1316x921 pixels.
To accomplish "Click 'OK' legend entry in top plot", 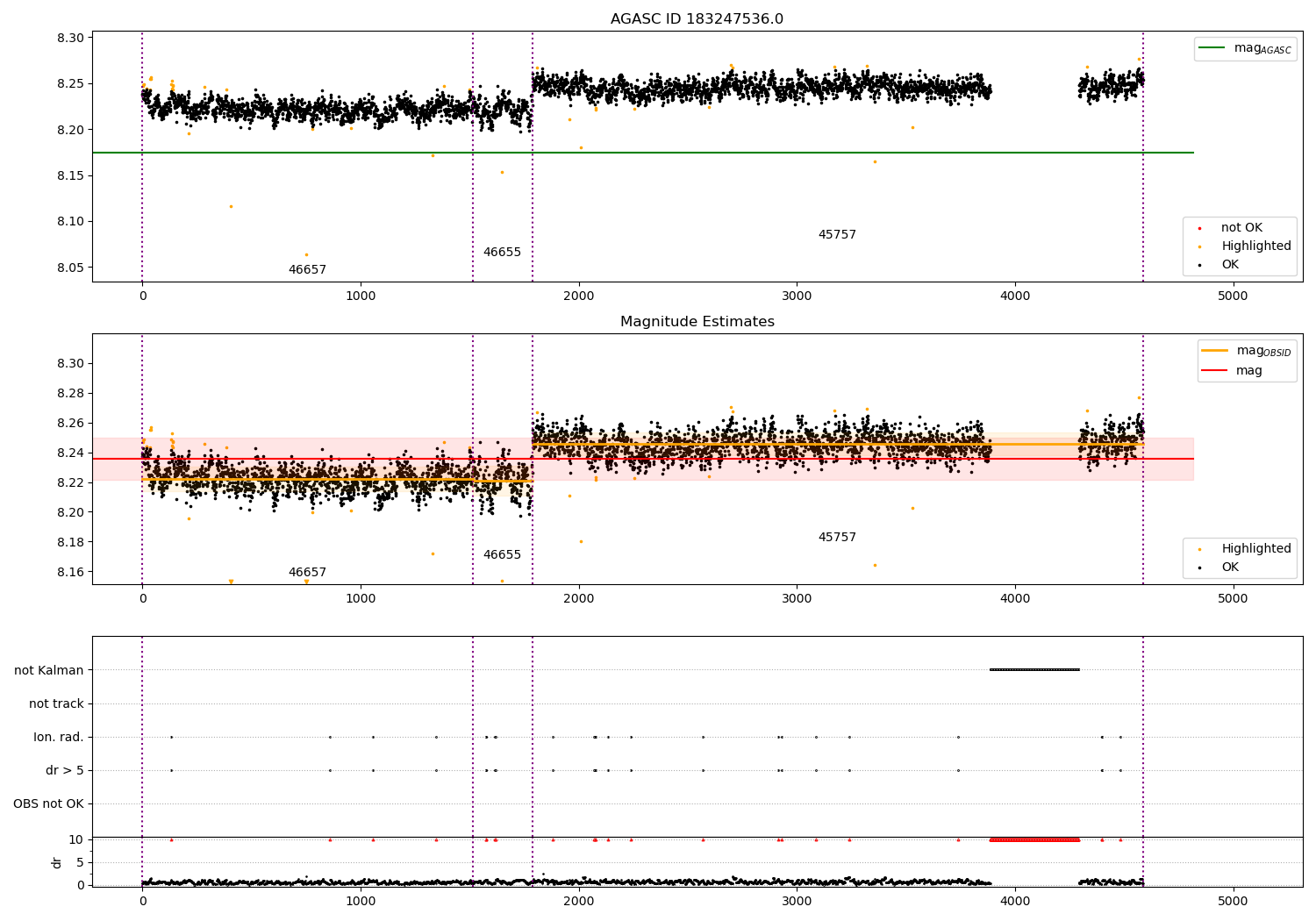I will click(1219, 265).
